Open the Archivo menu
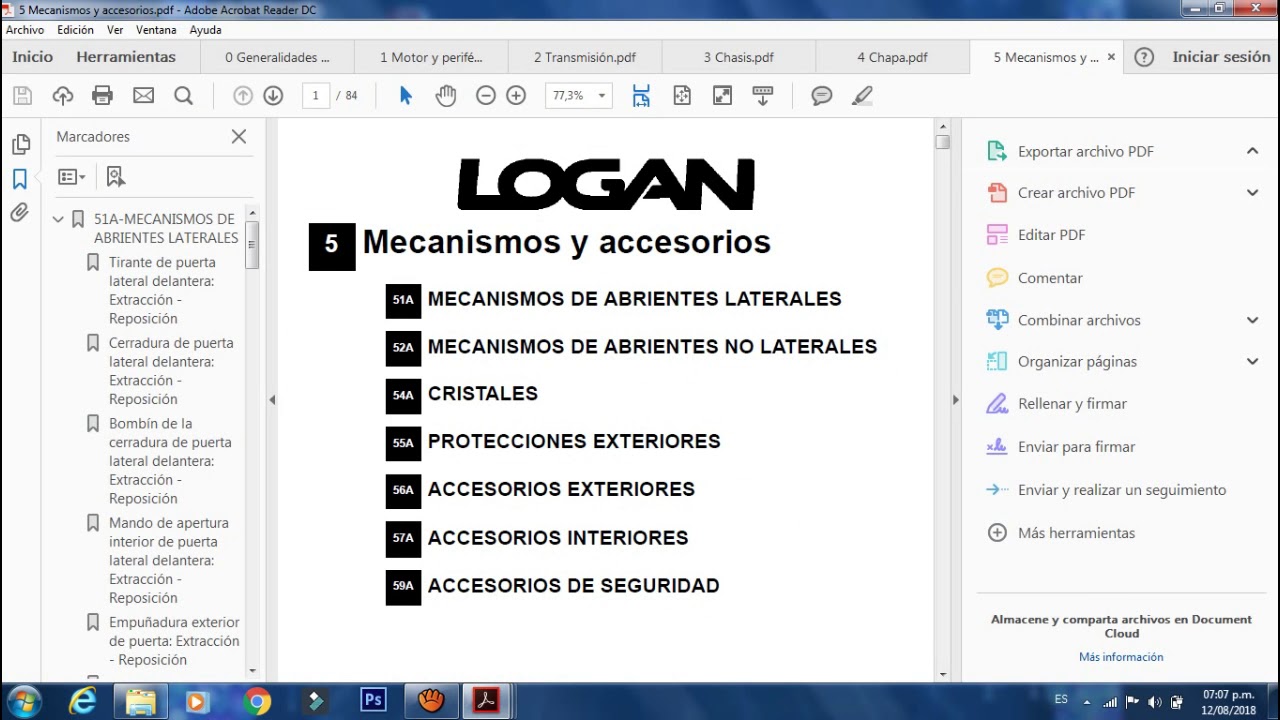Screen dimensions: 1280x720 tap(25, 30)
